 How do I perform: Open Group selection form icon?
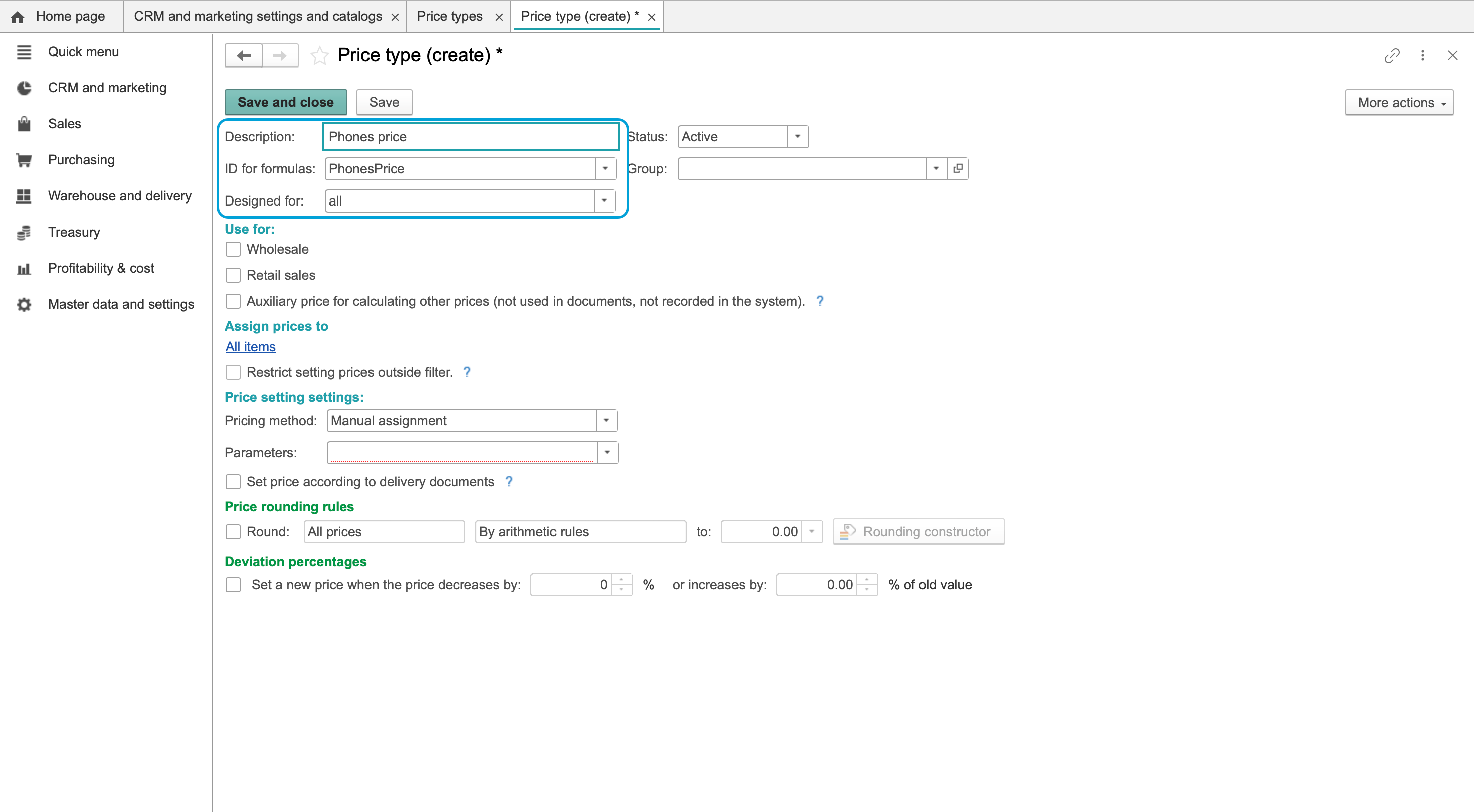coord(957,169)
